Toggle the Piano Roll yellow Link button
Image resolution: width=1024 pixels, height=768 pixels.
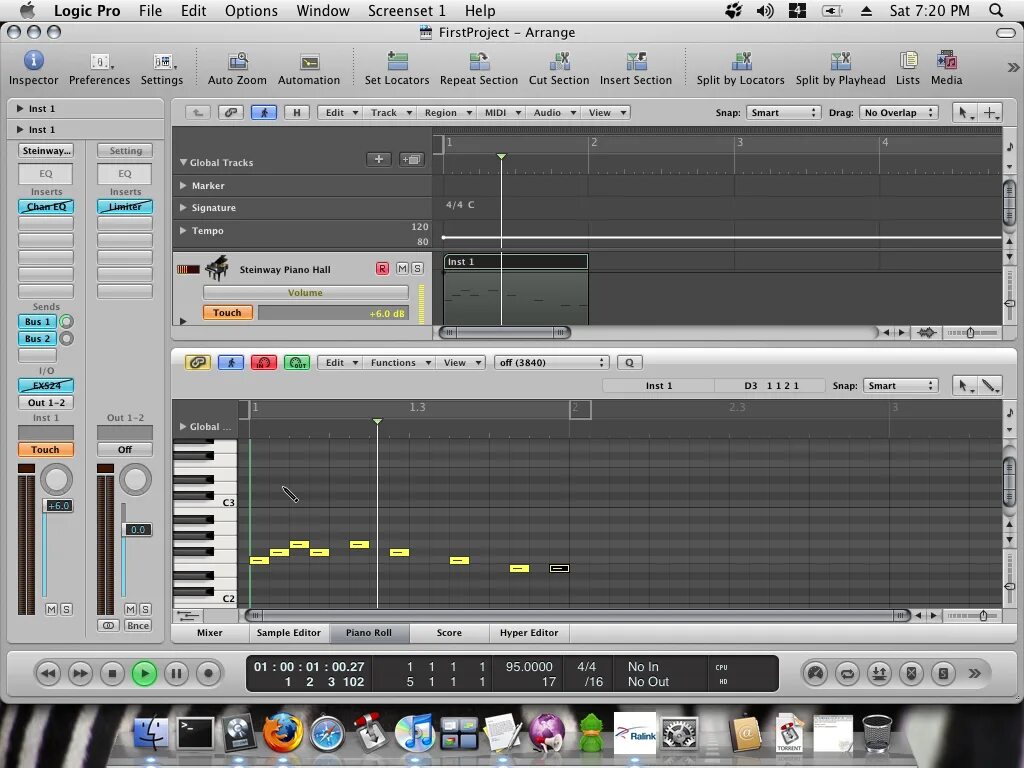point(198,362)
